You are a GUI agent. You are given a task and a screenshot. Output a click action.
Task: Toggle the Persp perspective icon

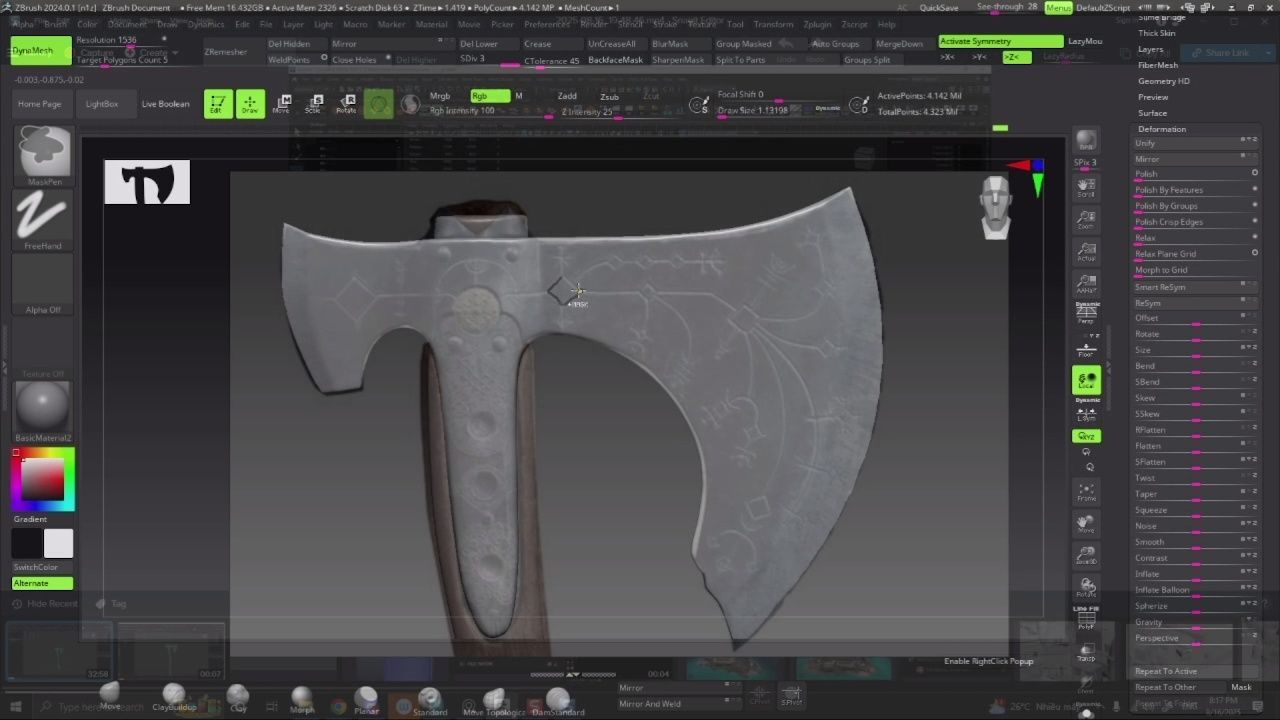(1086, 316)
